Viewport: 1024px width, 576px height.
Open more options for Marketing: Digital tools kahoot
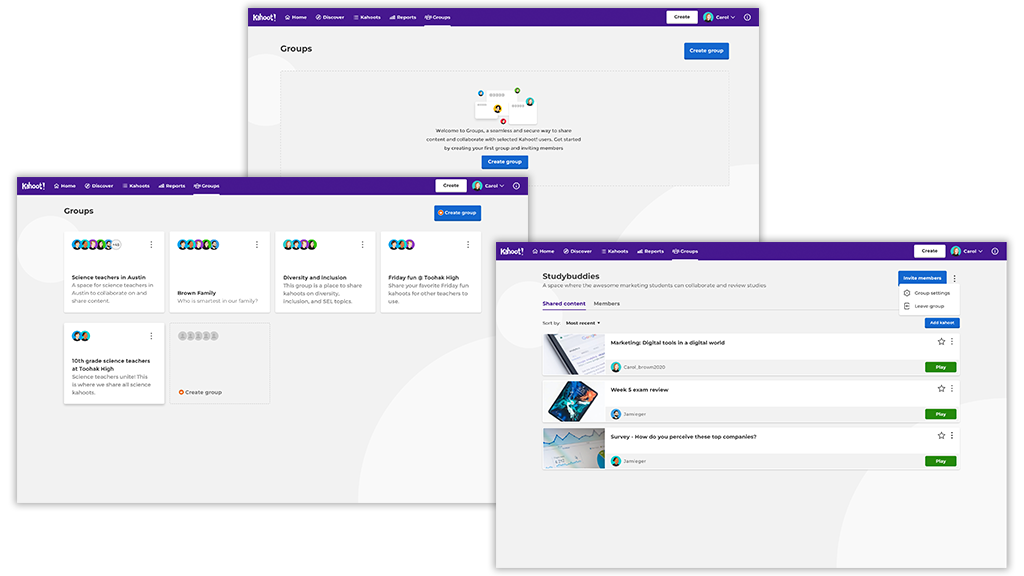pyautogui.click(x=952, y=342)
